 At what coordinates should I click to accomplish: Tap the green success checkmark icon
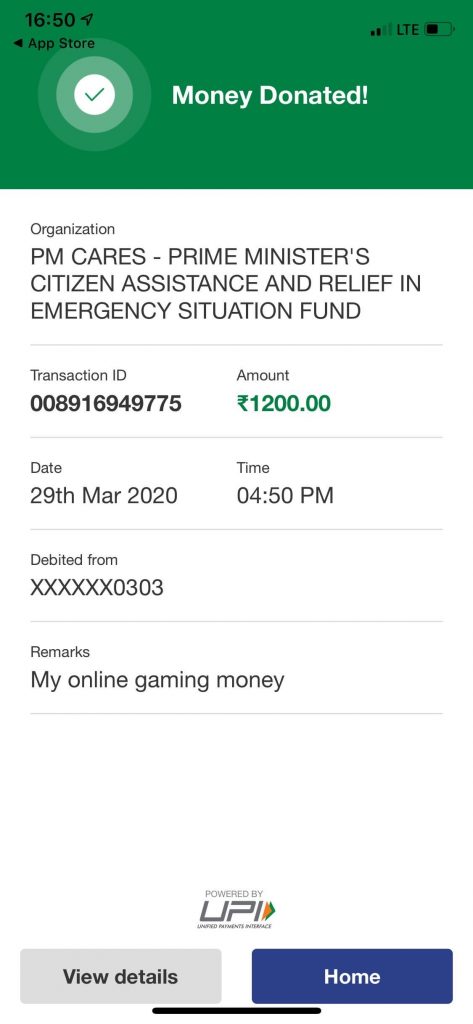(95, 95)
